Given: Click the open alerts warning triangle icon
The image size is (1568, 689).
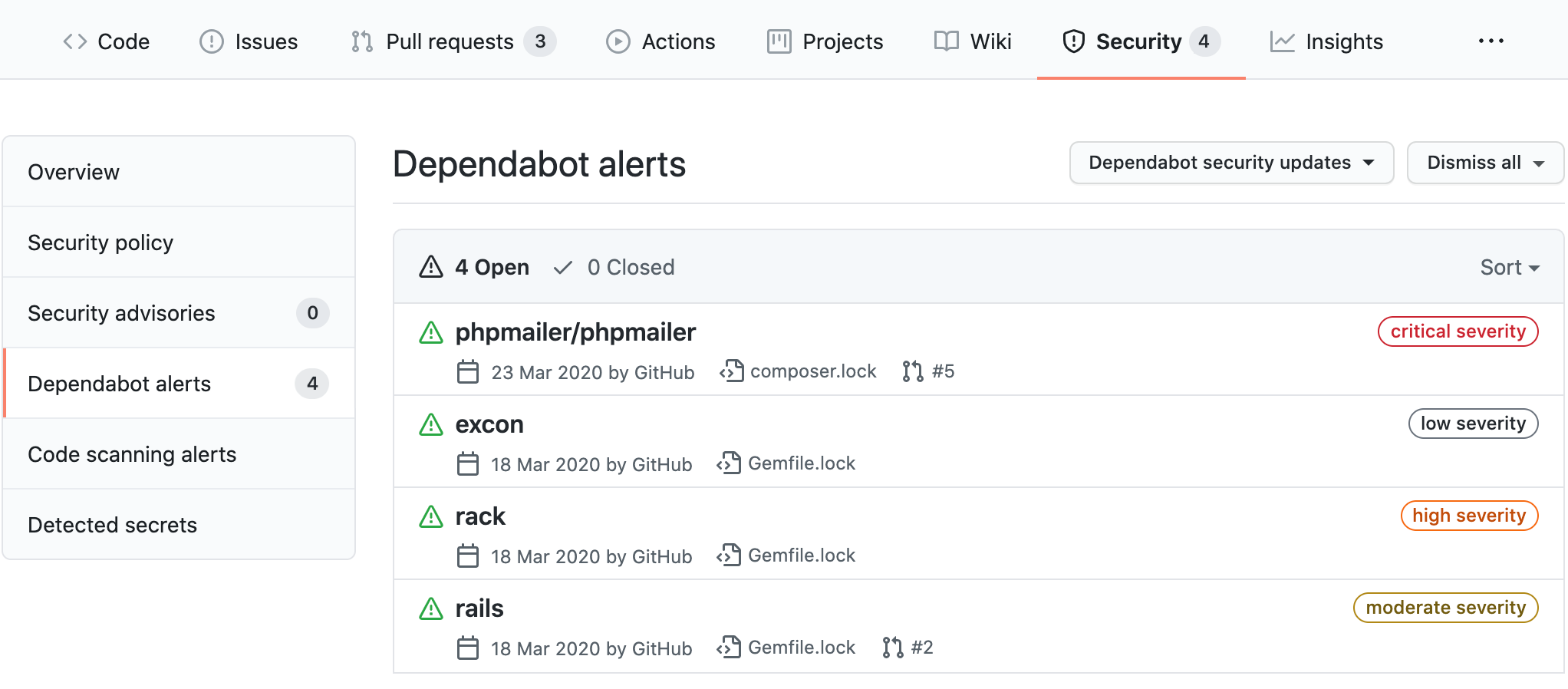Looking at the screenshot, I should [x=431, y=267].
